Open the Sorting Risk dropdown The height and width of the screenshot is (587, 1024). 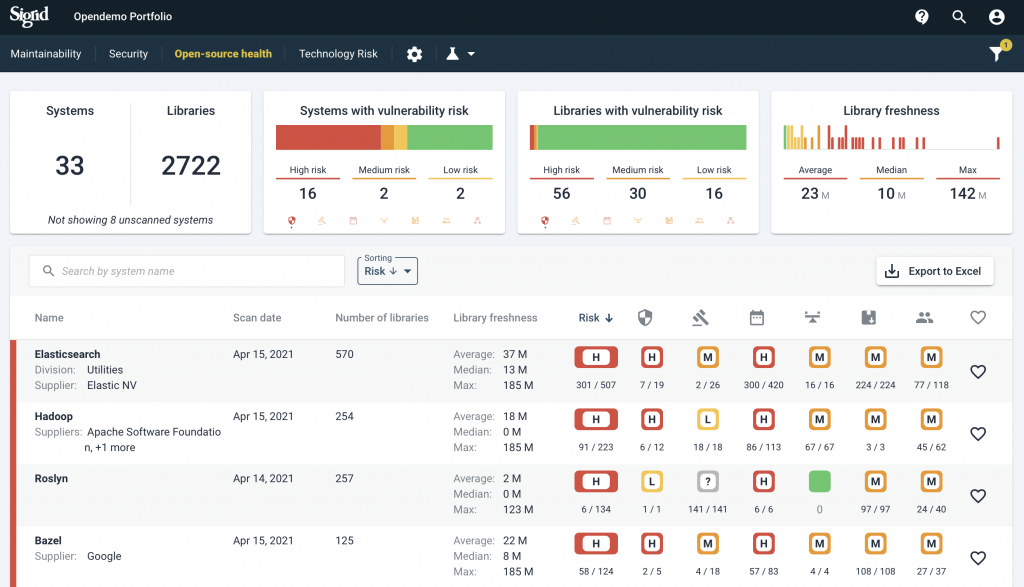(x=387, y=271)
